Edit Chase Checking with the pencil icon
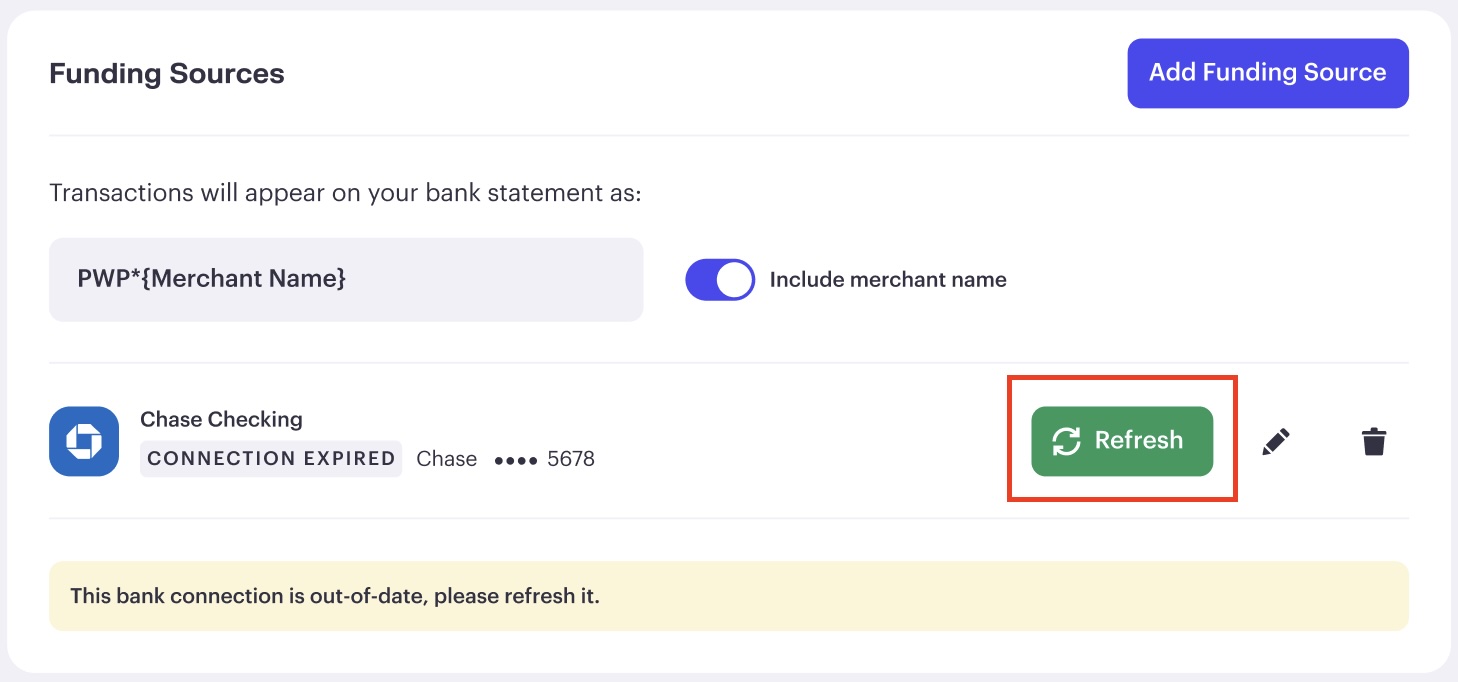The image size is (1458, 682). click(1276, 441)
